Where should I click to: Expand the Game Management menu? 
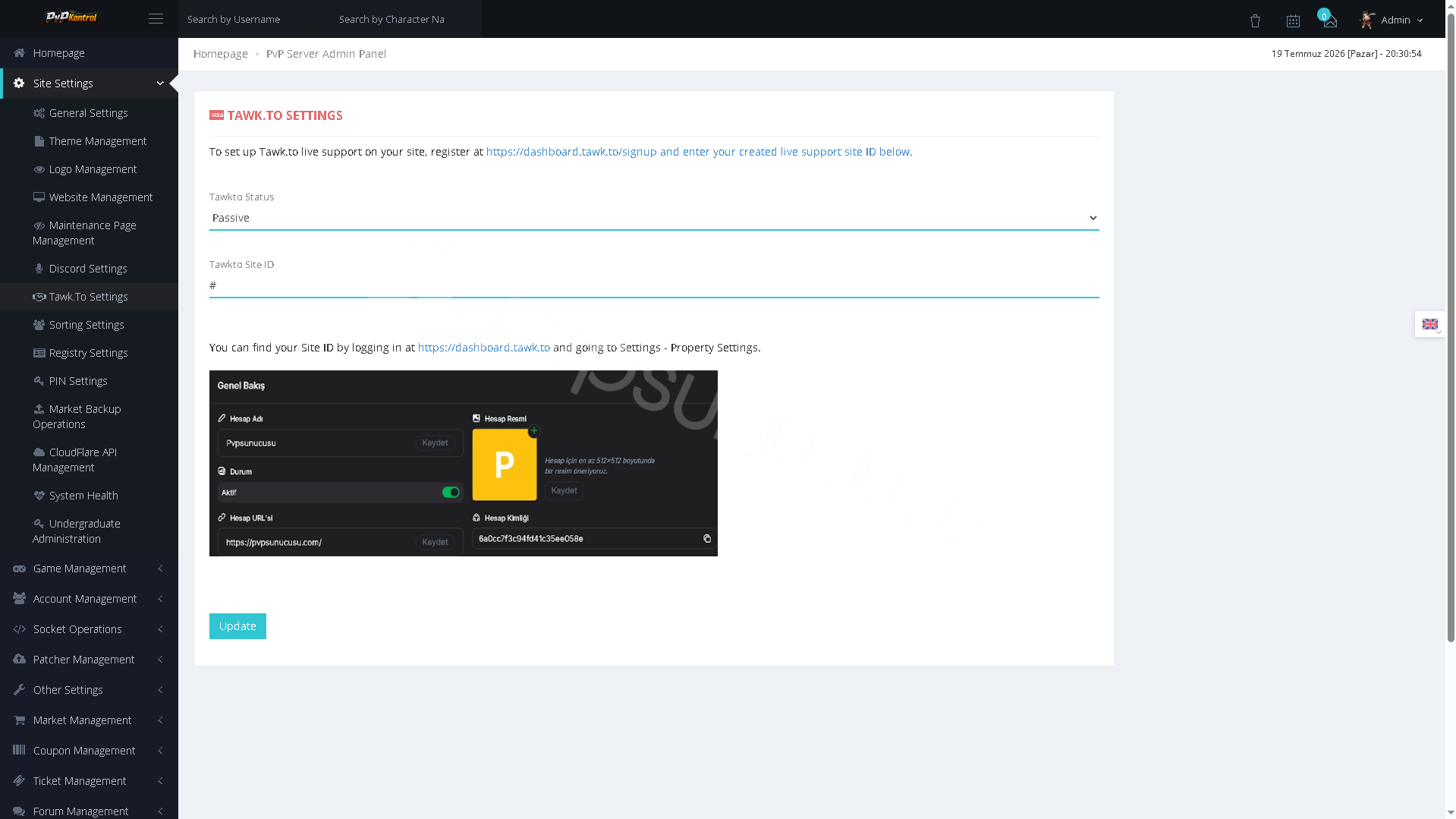[x=89, y=569]
